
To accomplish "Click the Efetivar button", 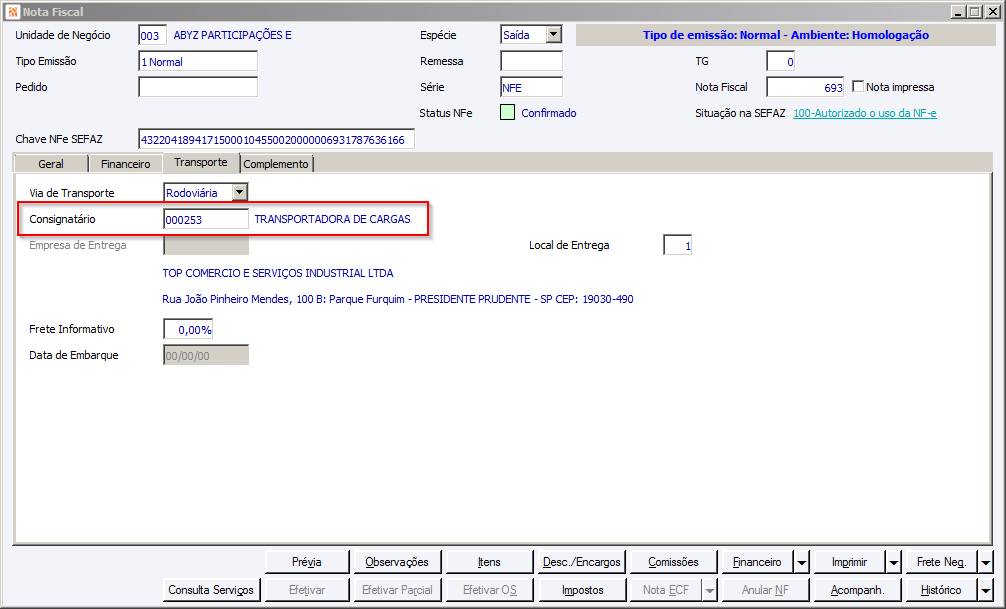I will click(x=307, y=590).
